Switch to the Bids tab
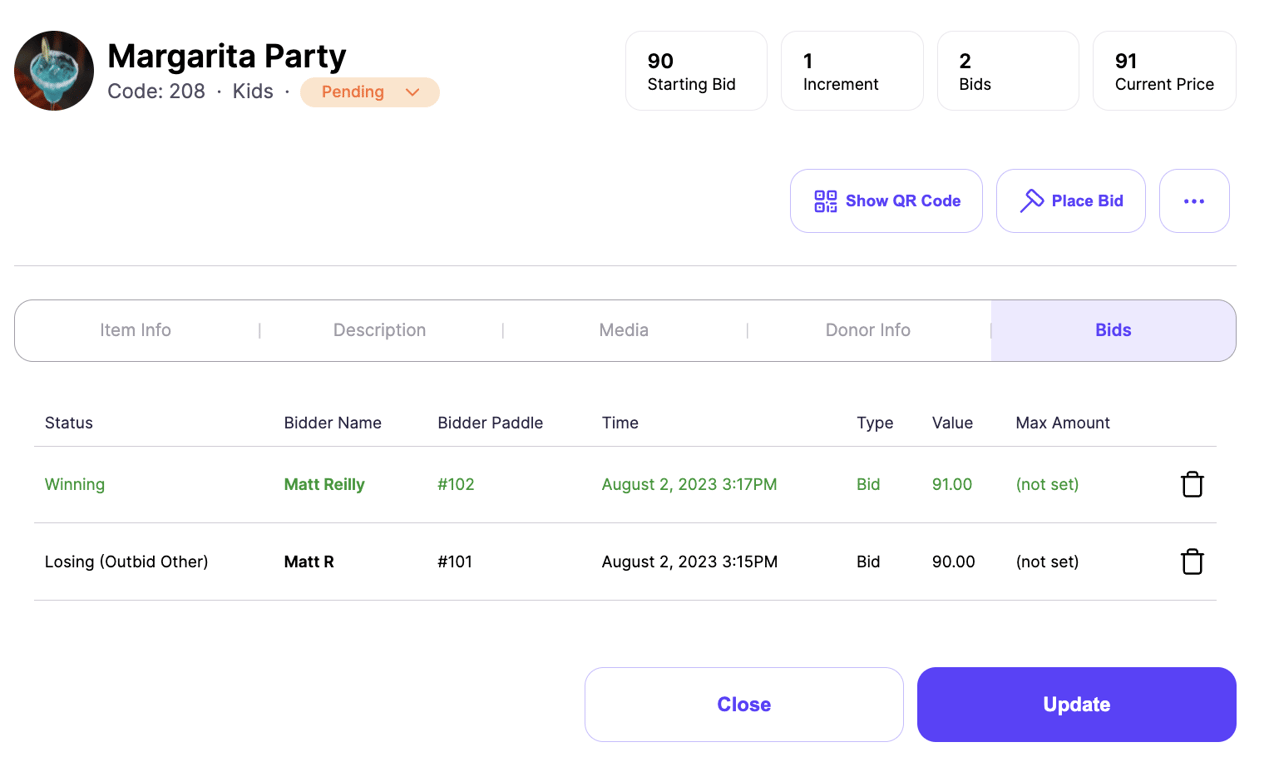Image resolution: width=1279 pixels, height=762 pixels. (x=1113, y=329)
